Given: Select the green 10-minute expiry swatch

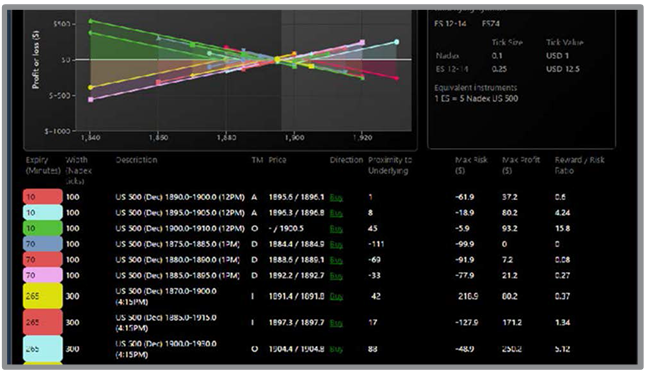Looking at the screenshot, I should [x=43, y=228].
